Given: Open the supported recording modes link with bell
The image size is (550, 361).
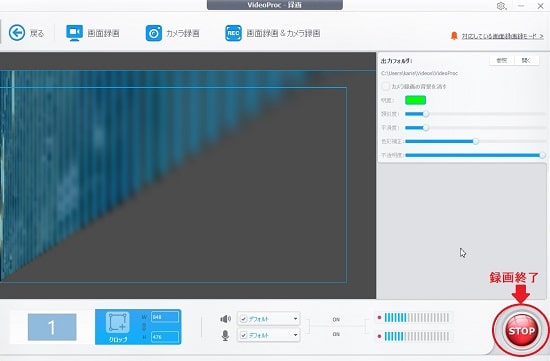Looking at the screenshot, I should tap(497, 36).
